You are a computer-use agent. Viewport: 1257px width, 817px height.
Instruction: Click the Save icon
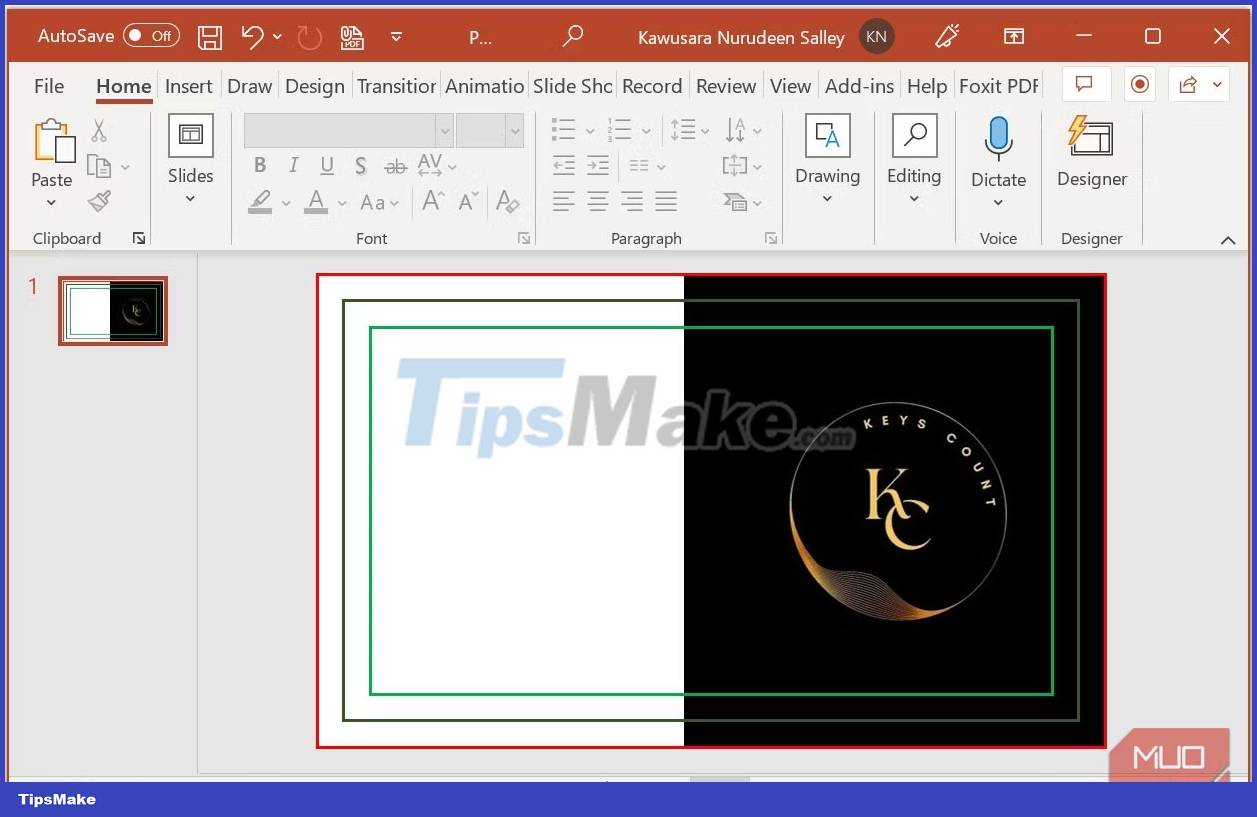point(209,36)
